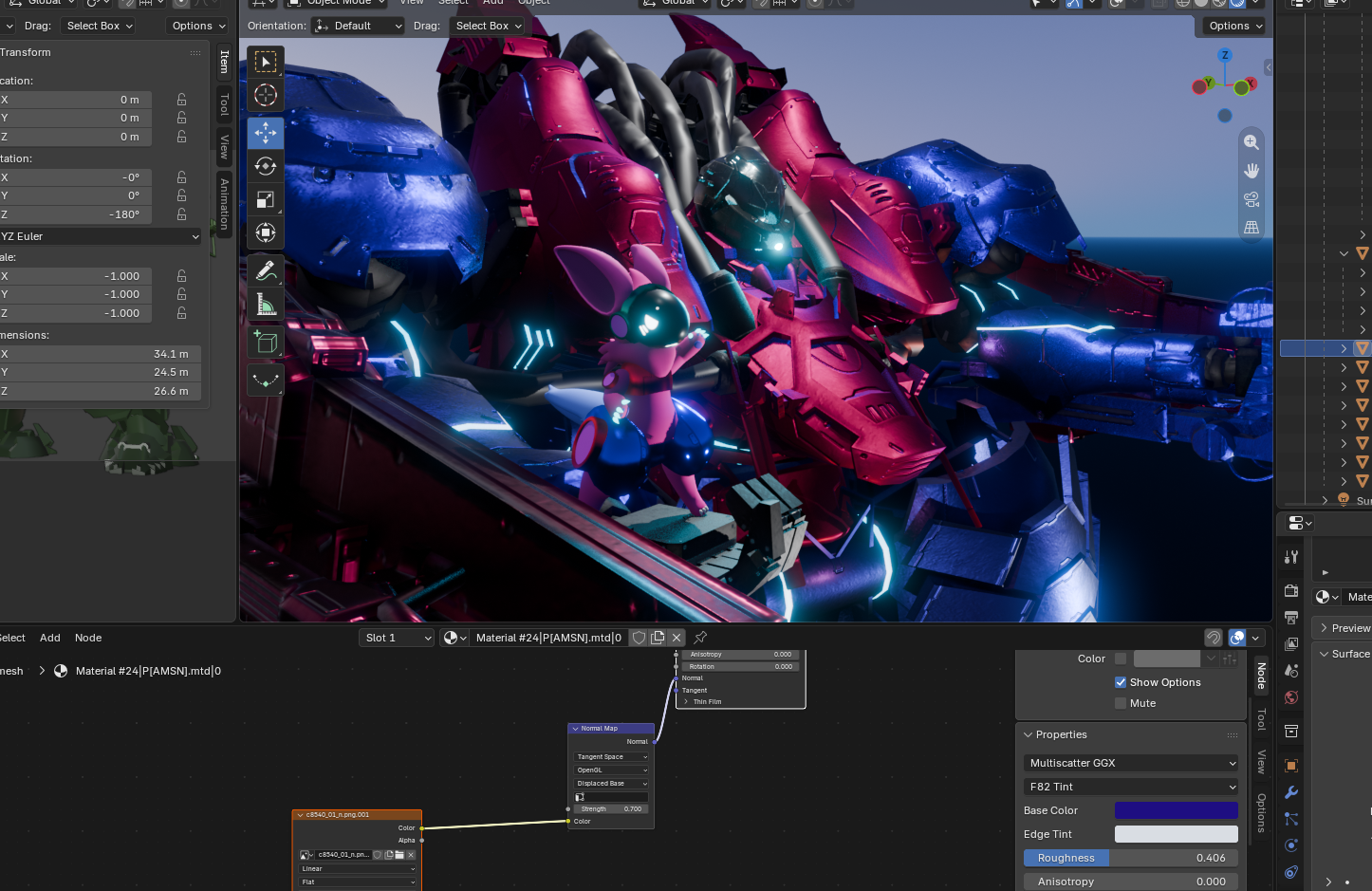Open the View Layer properties icon
The image size is (1372, 891).
(1291, 644)
